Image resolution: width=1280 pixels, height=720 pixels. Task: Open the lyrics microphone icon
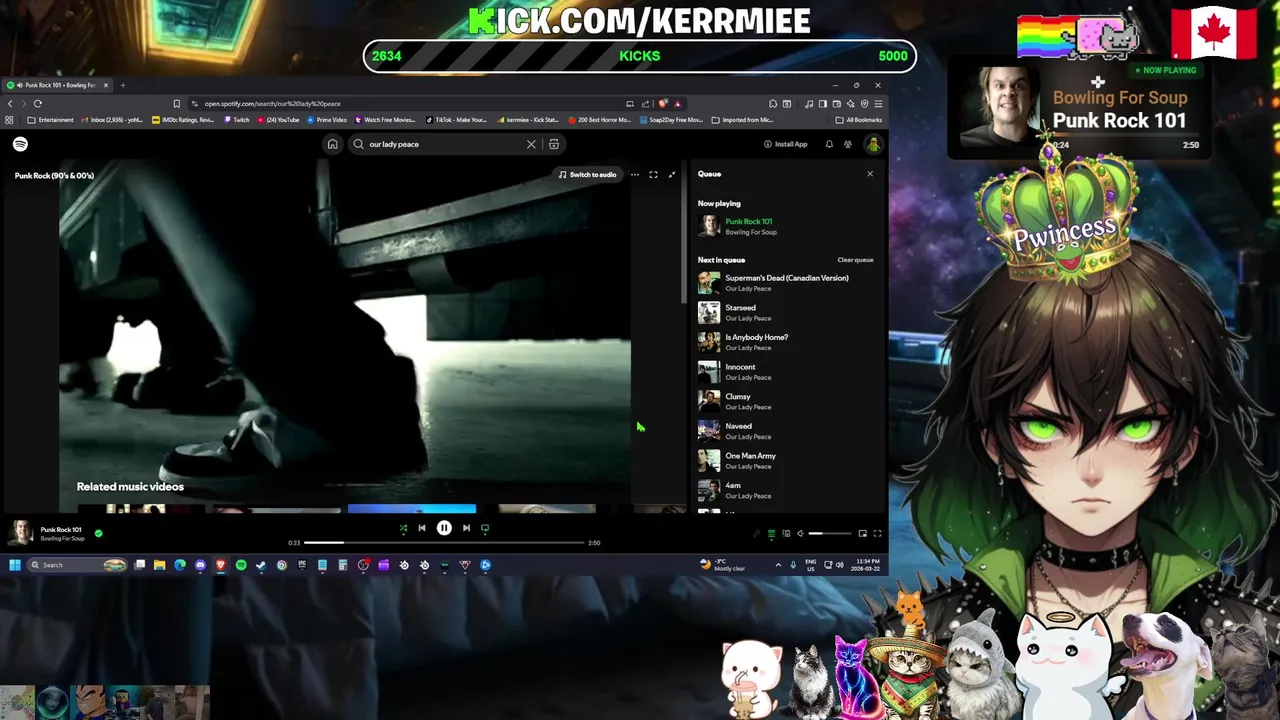[x=757, y=534]
